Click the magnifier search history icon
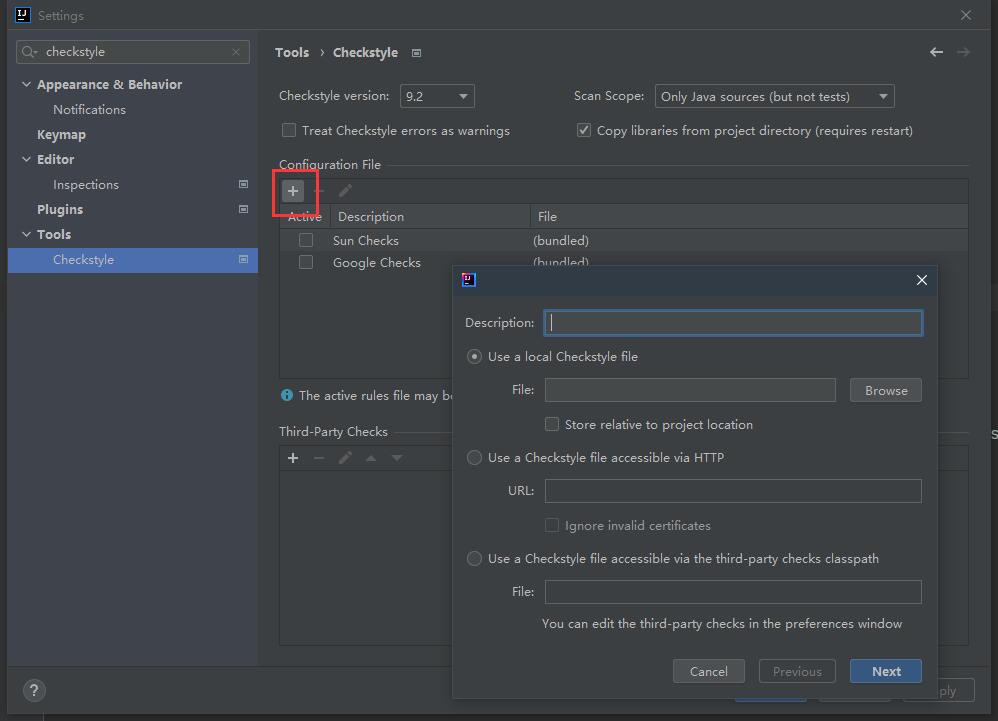This screenshot has width=998, height=721. click(x=29, y=52)
